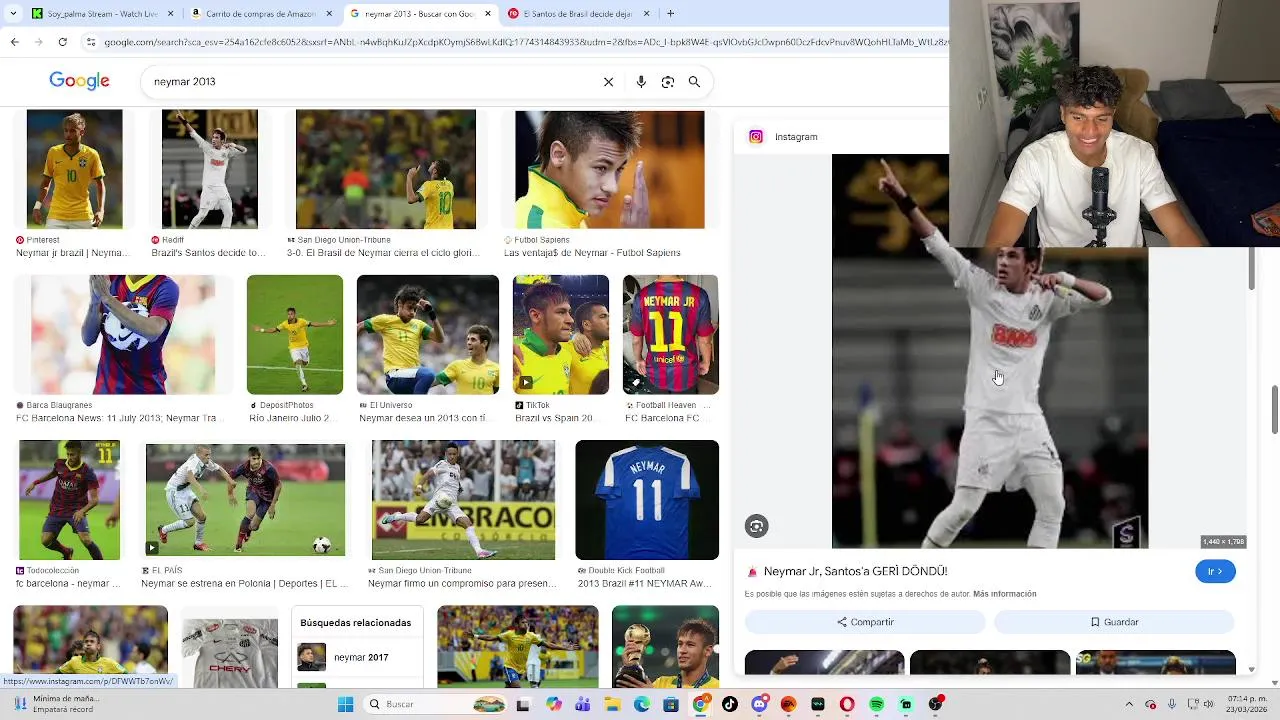Switch to the Carrito de compras de Amazon tab
1280x720 pixels.
(x=262, y=14)
